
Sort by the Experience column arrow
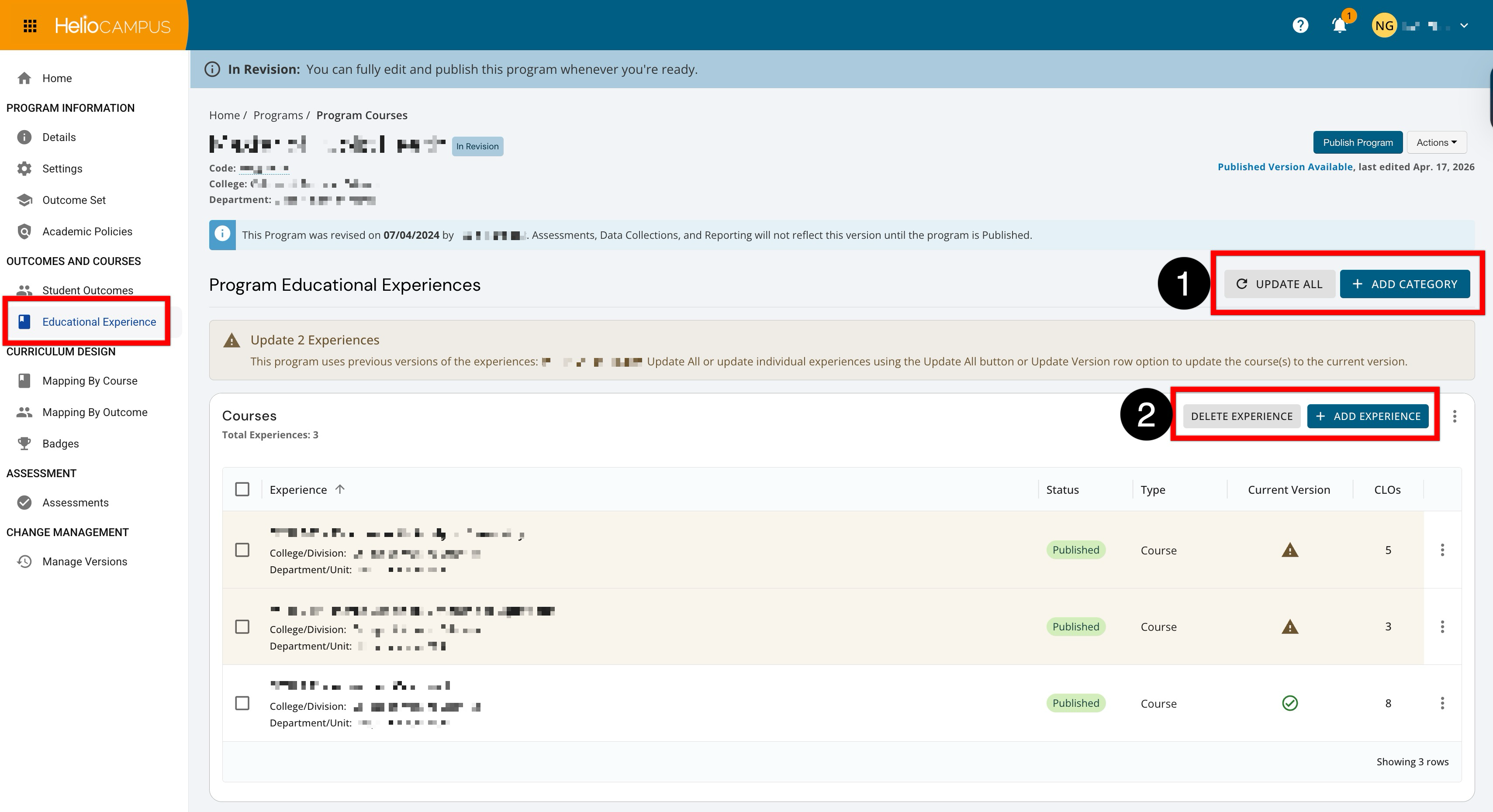[340, 489]
